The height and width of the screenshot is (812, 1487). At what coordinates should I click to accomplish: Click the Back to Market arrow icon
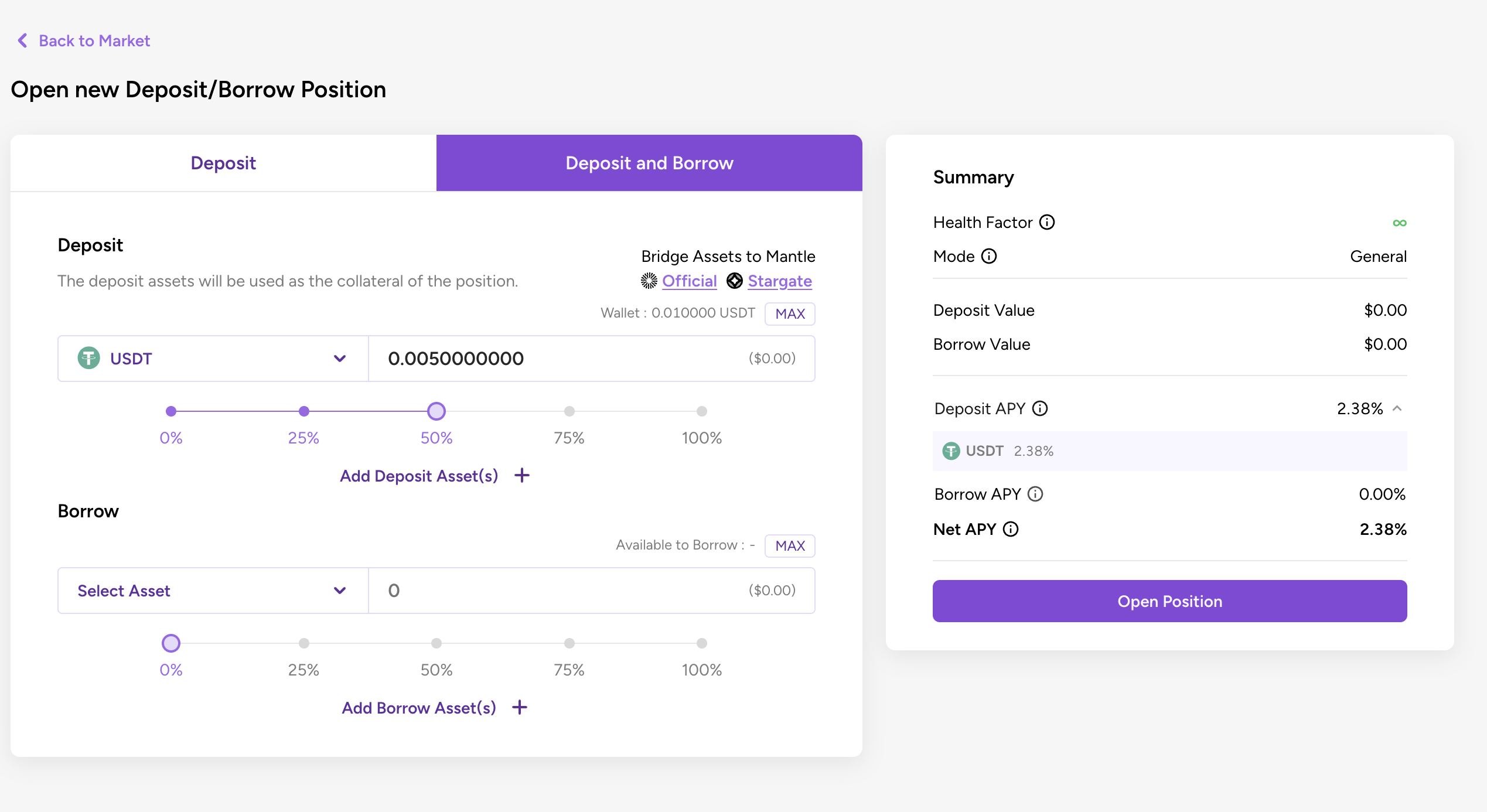point(22,40)
